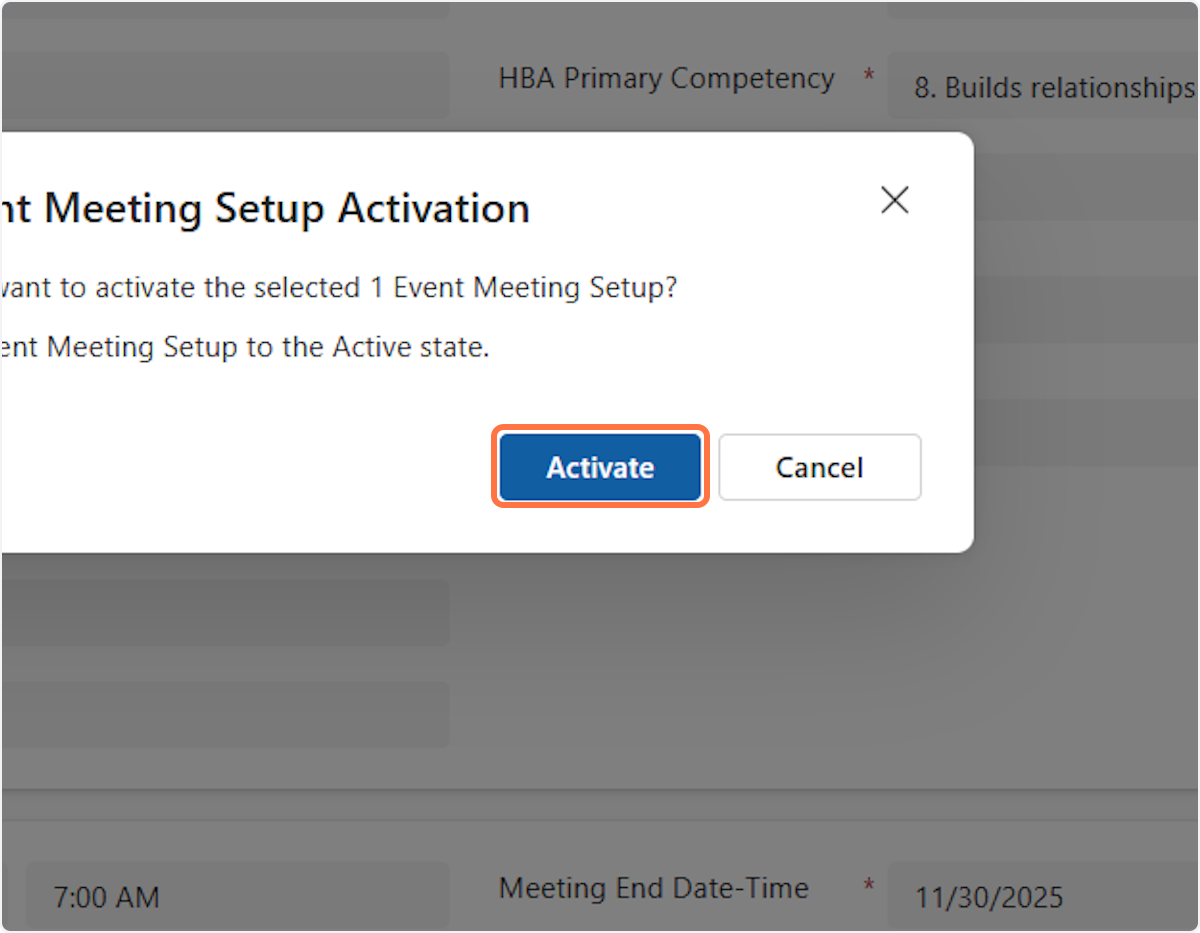
Task: Click the red asterisk beside HBA Primary Competency
Action: pyautogui.click(x=869, y=77)
